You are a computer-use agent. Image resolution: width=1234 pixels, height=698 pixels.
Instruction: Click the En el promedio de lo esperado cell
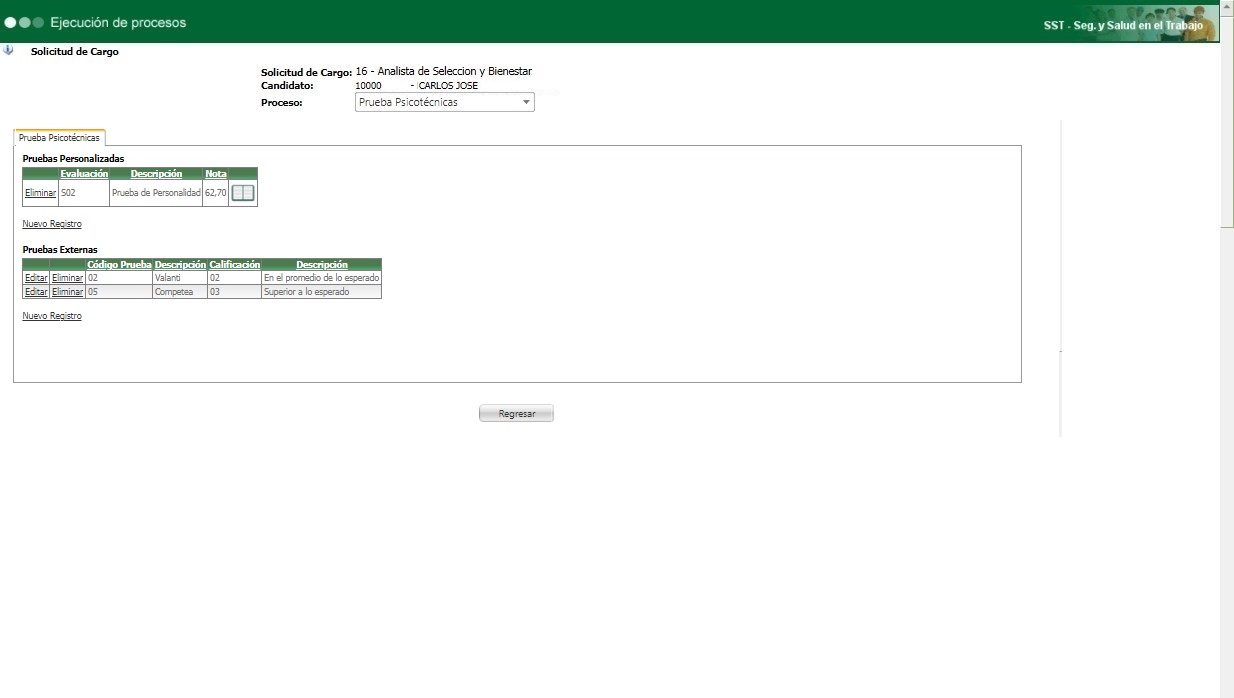click(321, 278)
